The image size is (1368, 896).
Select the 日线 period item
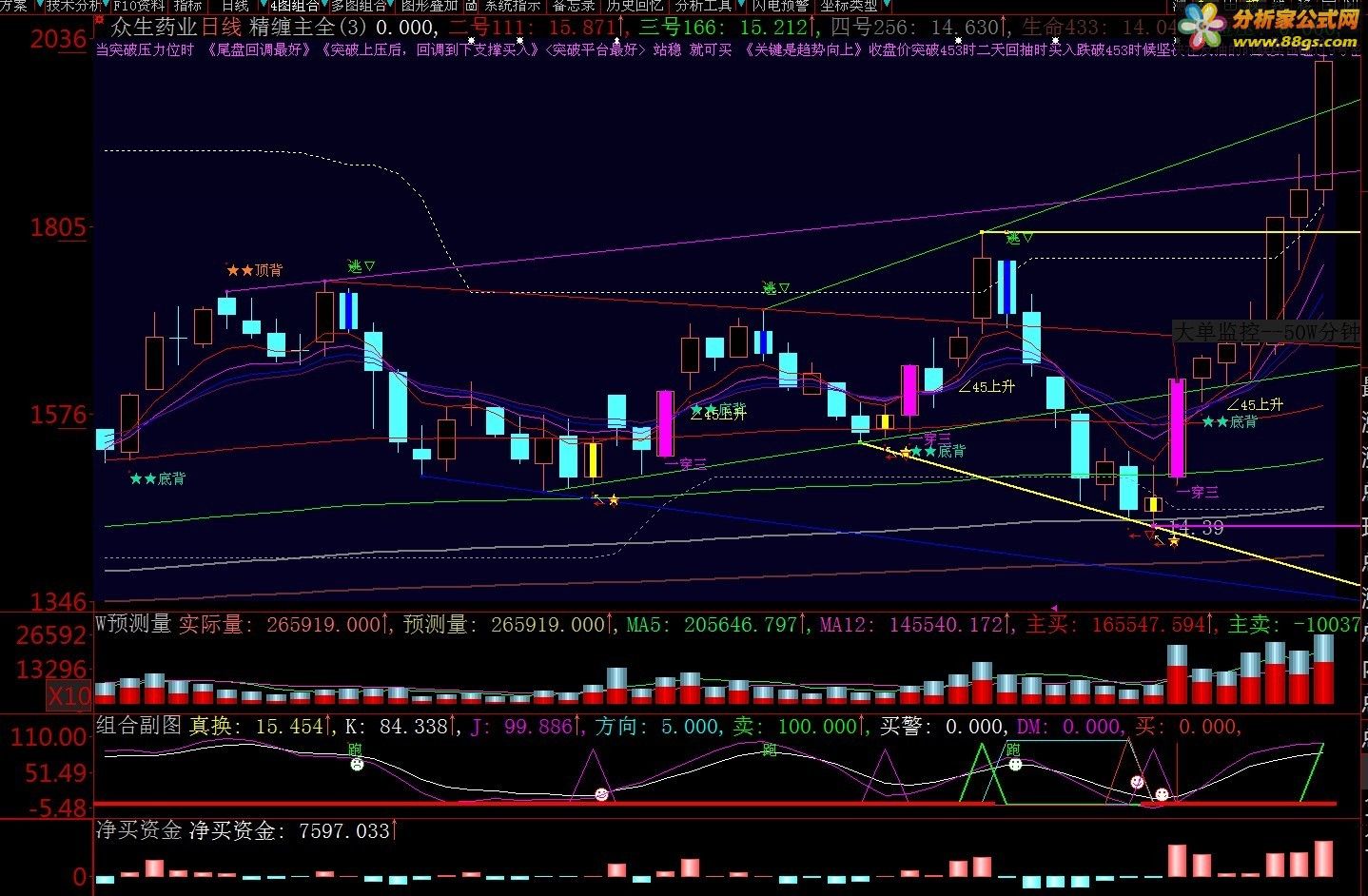pos(235,6)
